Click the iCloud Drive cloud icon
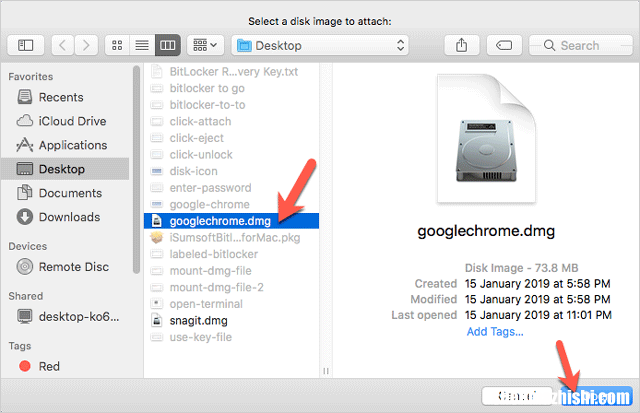Image resolution: width=640 pixels, height=413 pixels. [24, 121]
